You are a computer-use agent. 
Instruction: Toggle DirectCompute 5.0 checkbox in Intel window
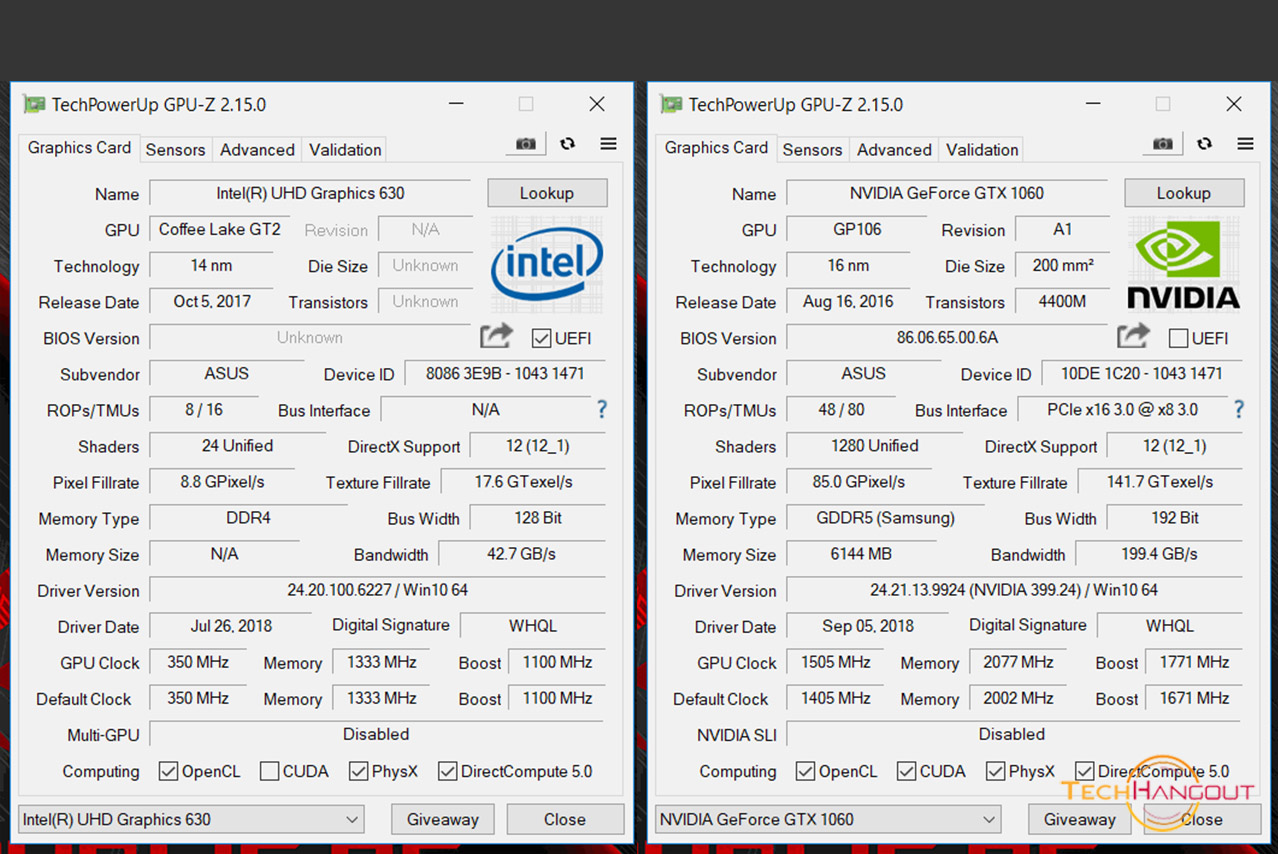point(447,771)
